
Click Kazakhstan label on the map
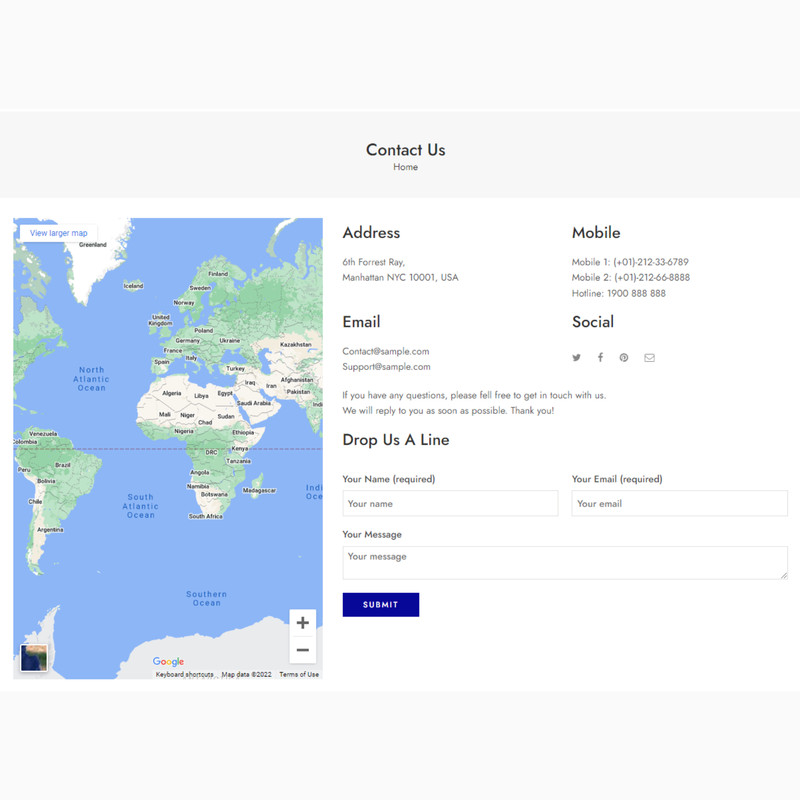[x=296, y=344]
